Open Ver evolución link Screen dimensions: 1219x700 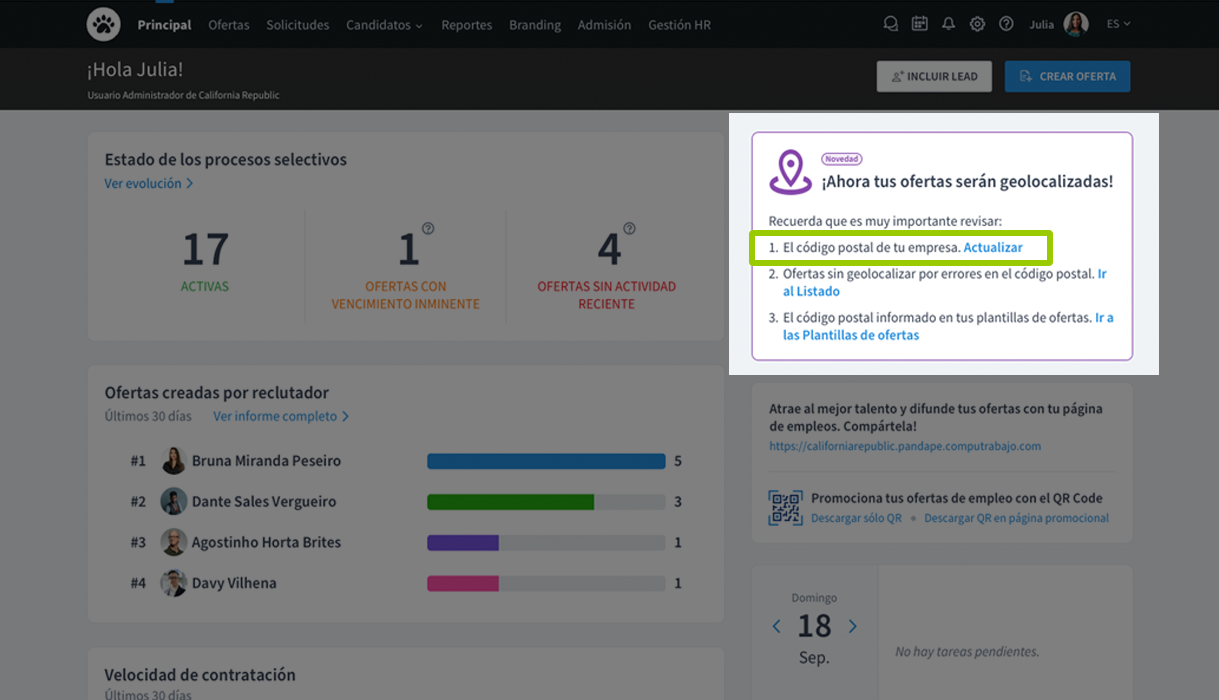(x=148, y=184)
